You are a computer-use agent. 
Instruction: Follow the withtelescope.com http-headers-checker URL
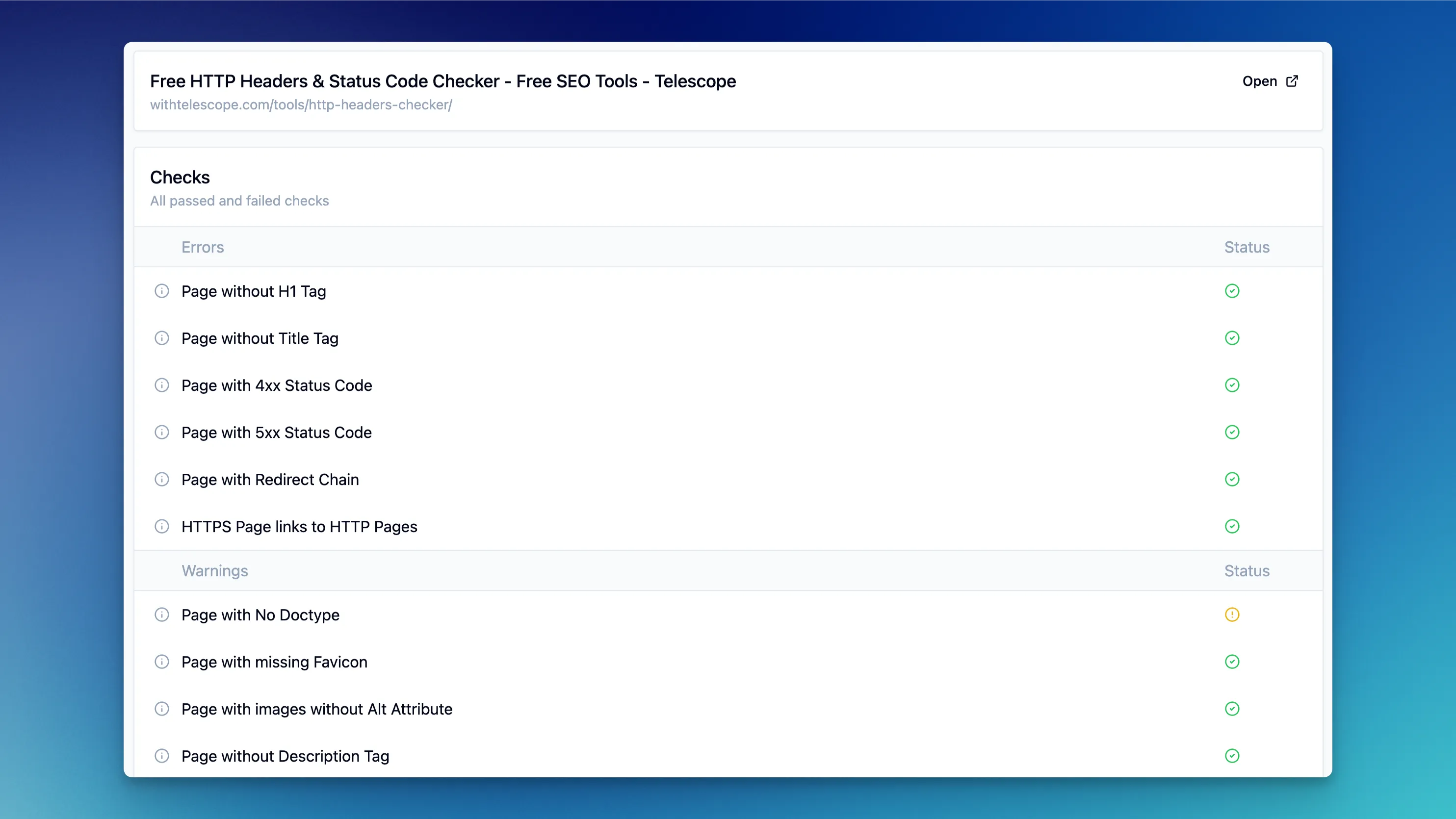(301, 105)
